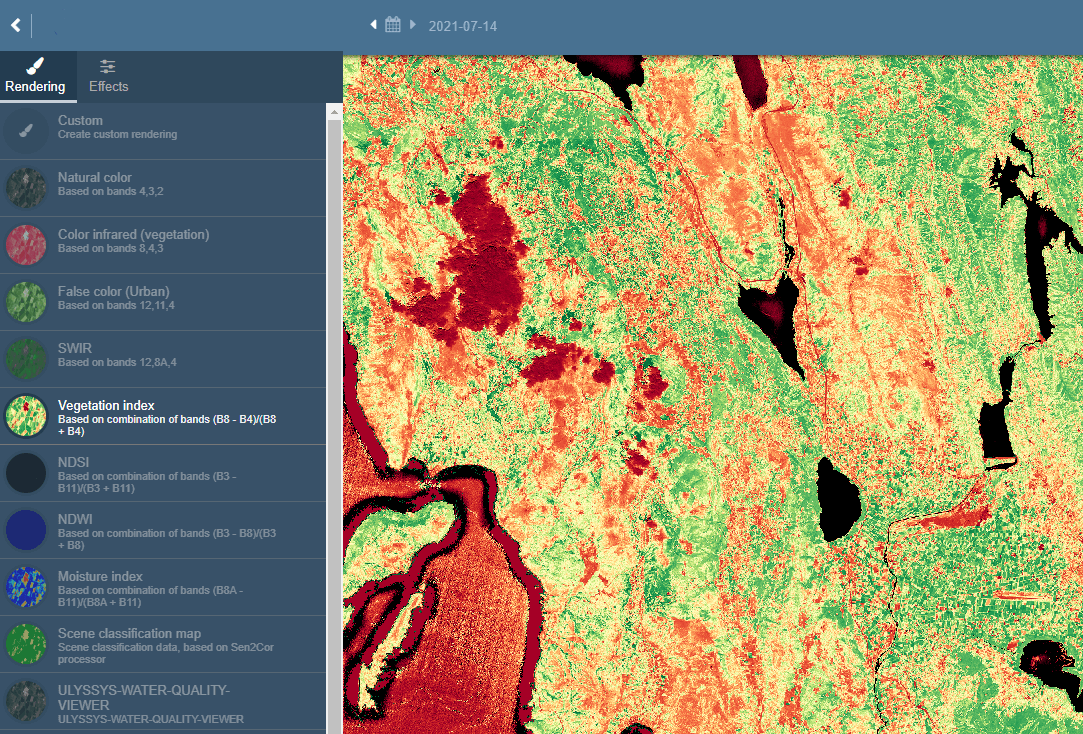Select the Natural color thumbnail

point(26,188)
